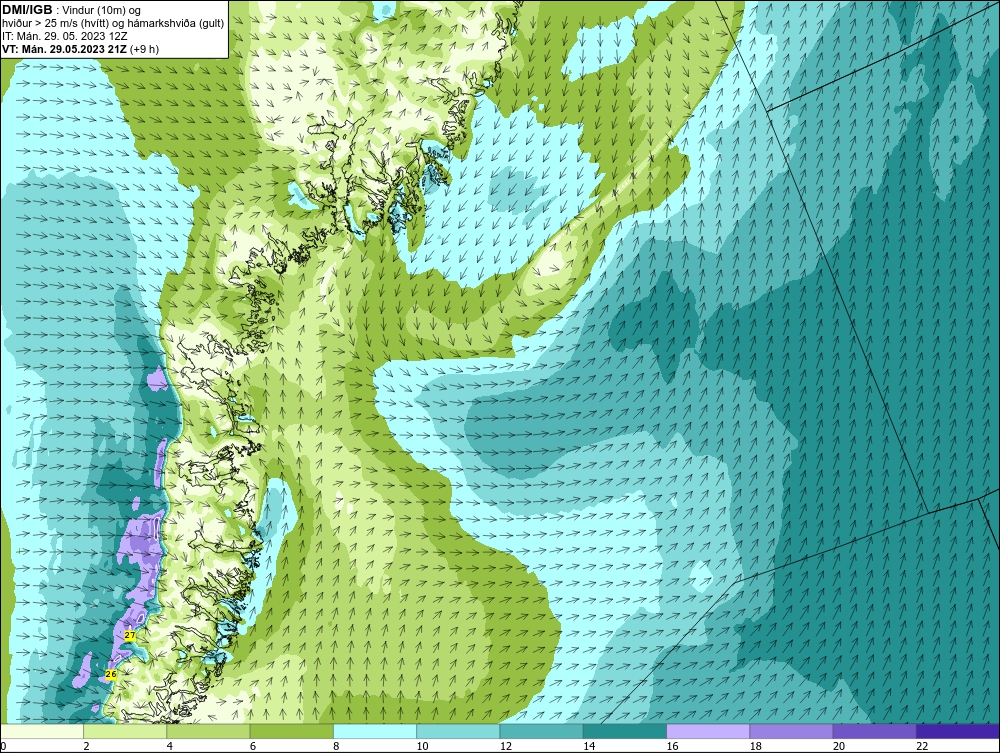This screenshot has height=753, width=1000.
Task: Select the 0–2 m/s pale yellow legend swatch
Action: [x=41, y=731]
